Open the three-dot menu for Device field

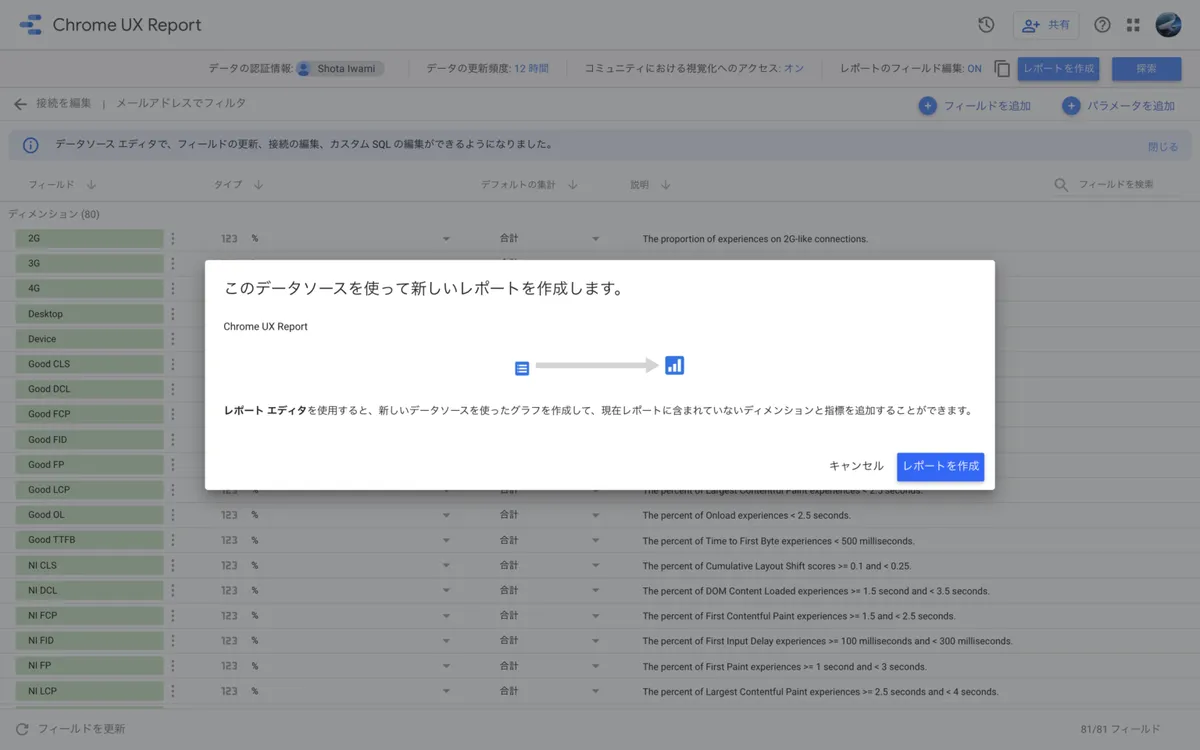pyautogui.click(x=173, y=339)
